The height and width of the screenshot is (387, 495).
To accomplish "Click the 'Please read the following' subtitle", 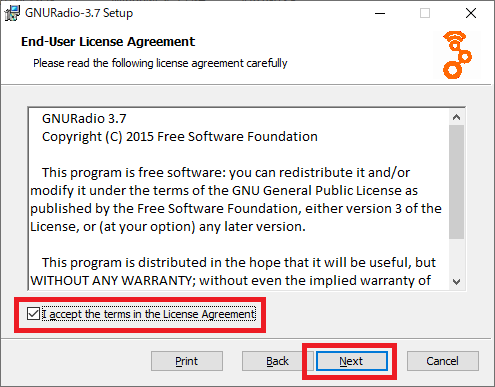I will point(160,63).
